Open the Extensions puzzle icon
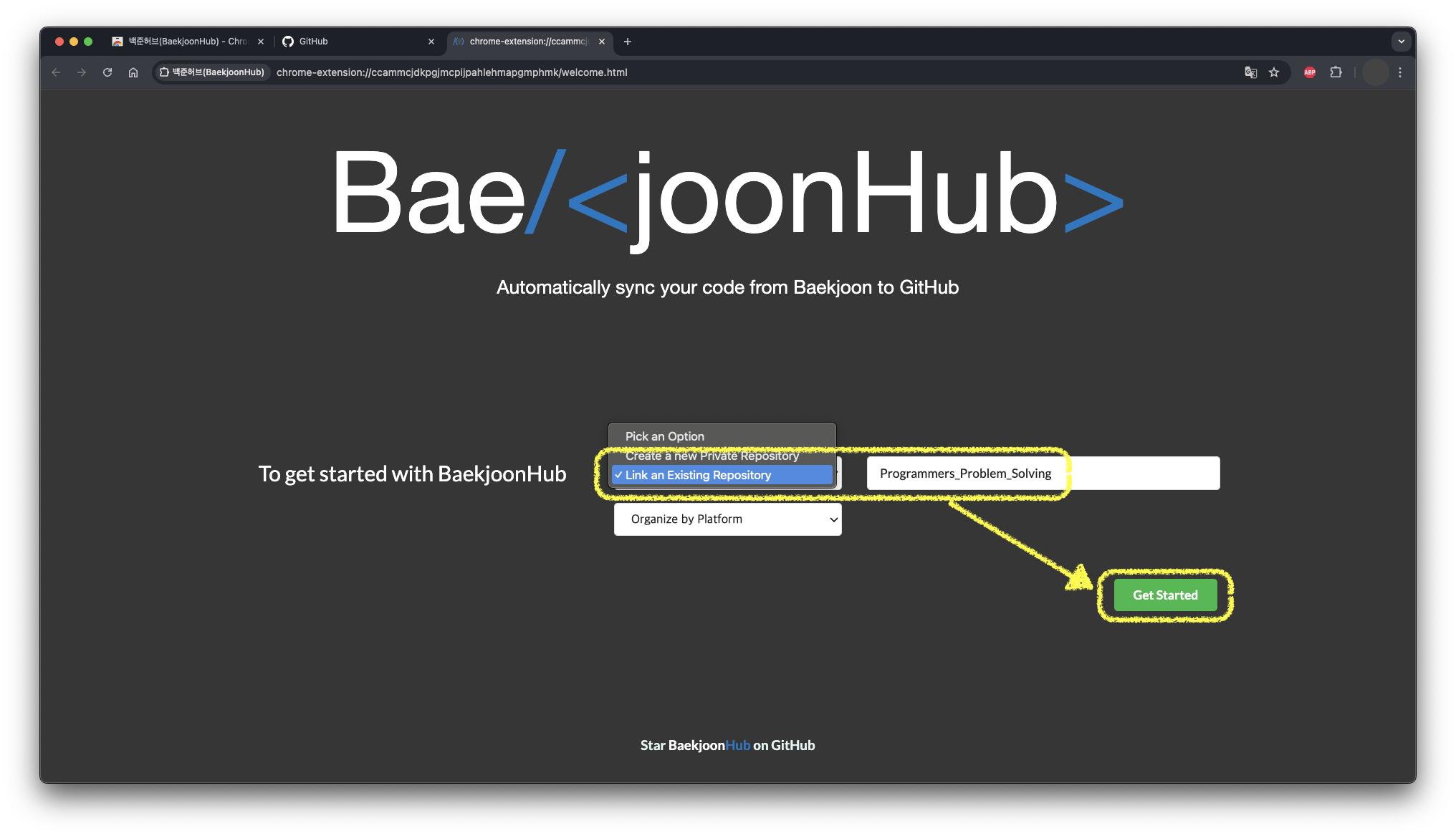The height and width of the screenshot is (836, 1456). pyautogui.click(x=1336, y=72)
